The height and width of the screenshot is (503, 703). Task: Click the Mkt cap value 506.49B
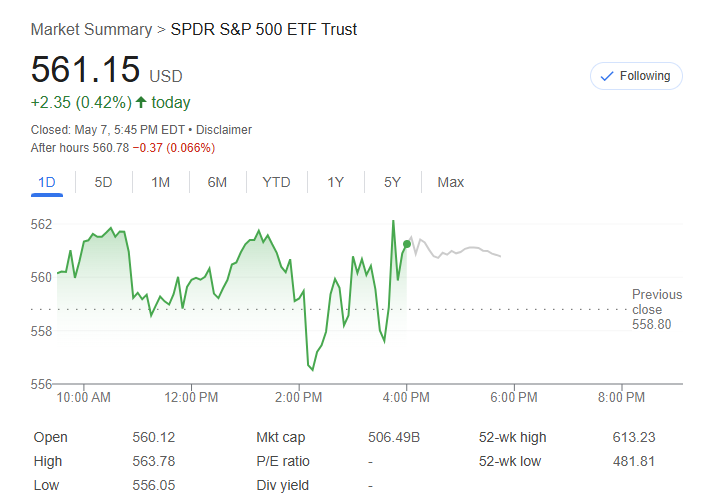point(393,437)
